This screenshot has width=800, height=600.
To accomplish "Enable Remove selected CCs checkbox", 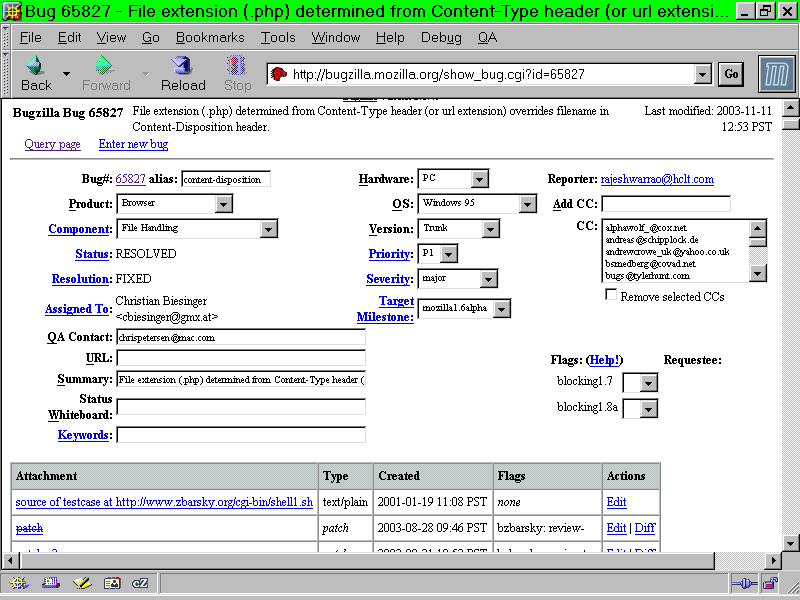I will tap(611, 296).
